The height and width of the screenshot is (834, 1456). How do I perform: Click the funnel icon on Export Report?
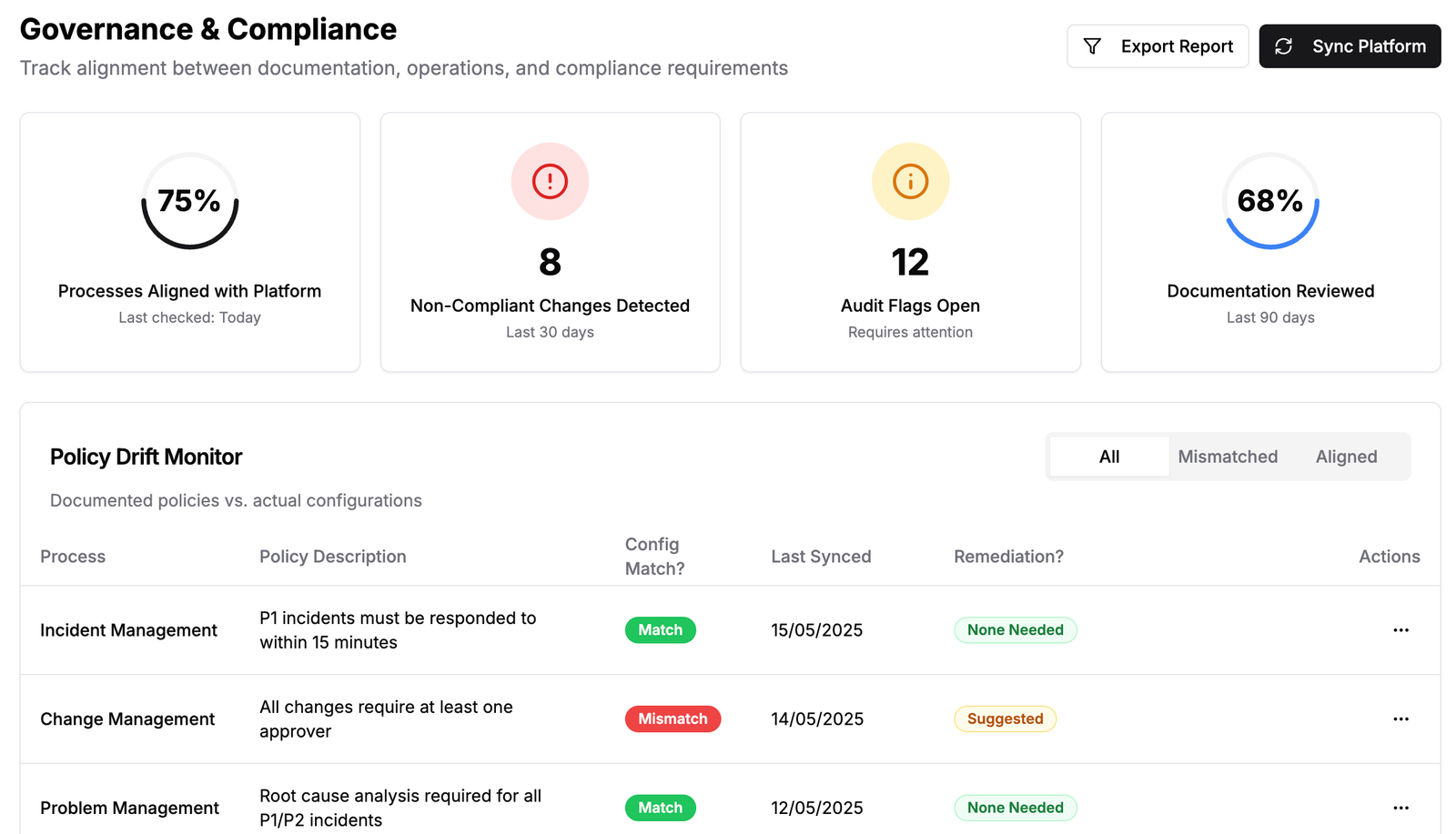coord(1092,45)
